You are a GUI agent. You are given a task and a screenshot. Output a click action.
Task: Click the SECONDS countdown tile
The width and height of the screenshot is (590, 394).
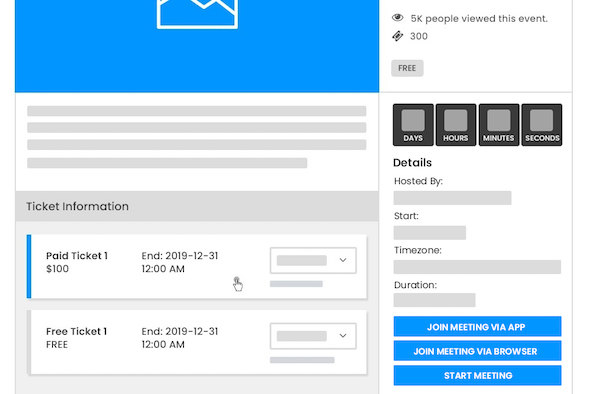[x=541, y=125]
